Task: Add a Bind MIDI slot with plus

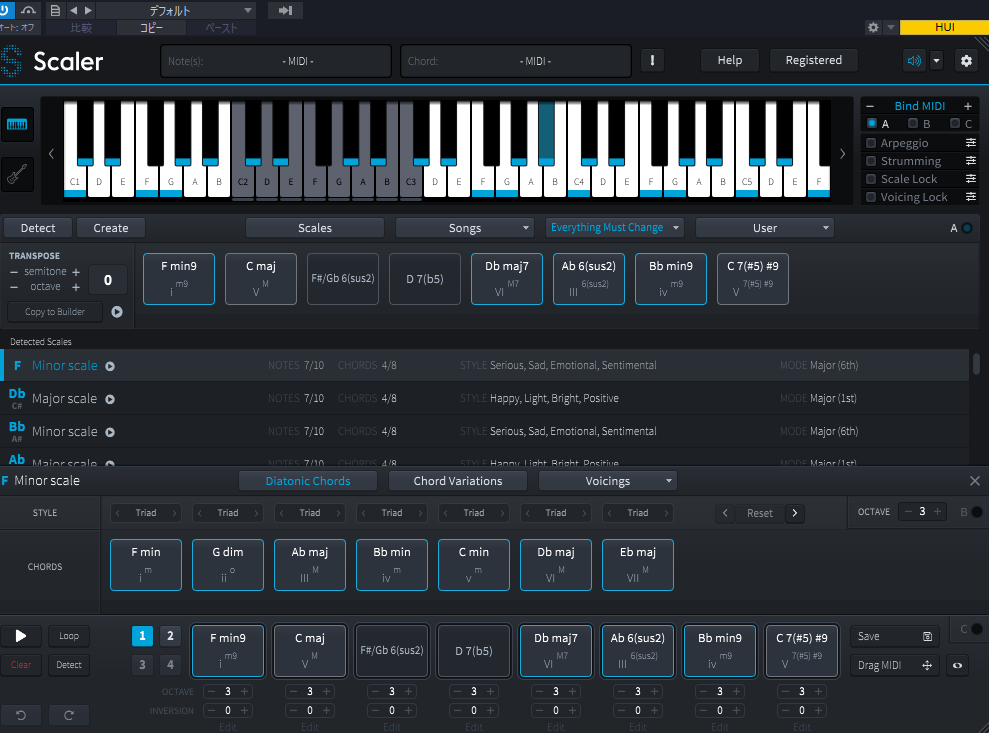Action: pyautogui.click(x=968, y=106)
